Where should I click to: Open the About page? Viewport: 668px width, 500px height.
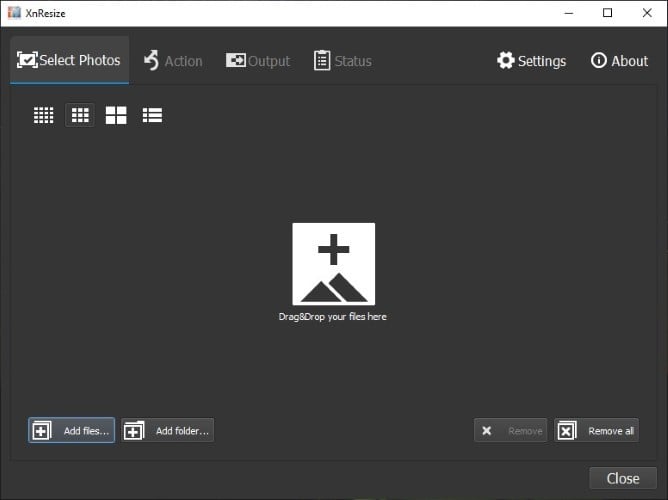(x=619, y=61)
